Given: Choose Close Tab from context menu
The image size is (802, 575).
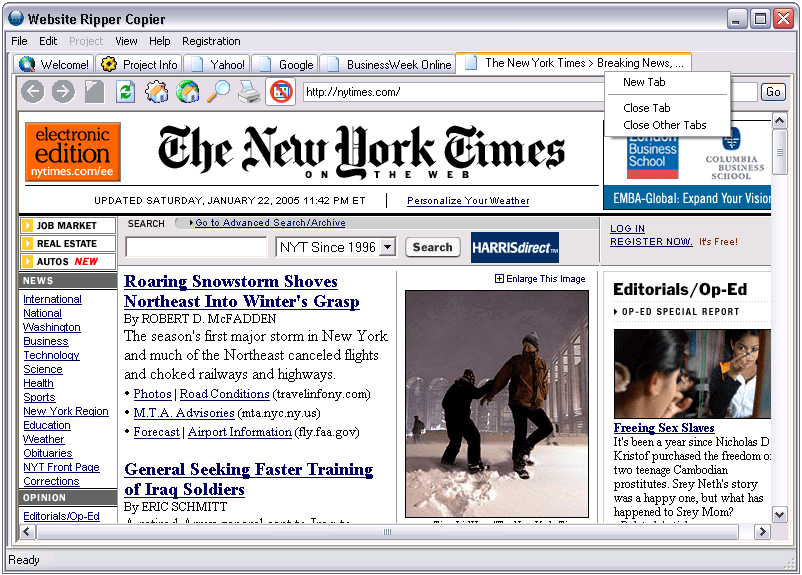Looking at the screenshot, I should (x=666, y=108).
